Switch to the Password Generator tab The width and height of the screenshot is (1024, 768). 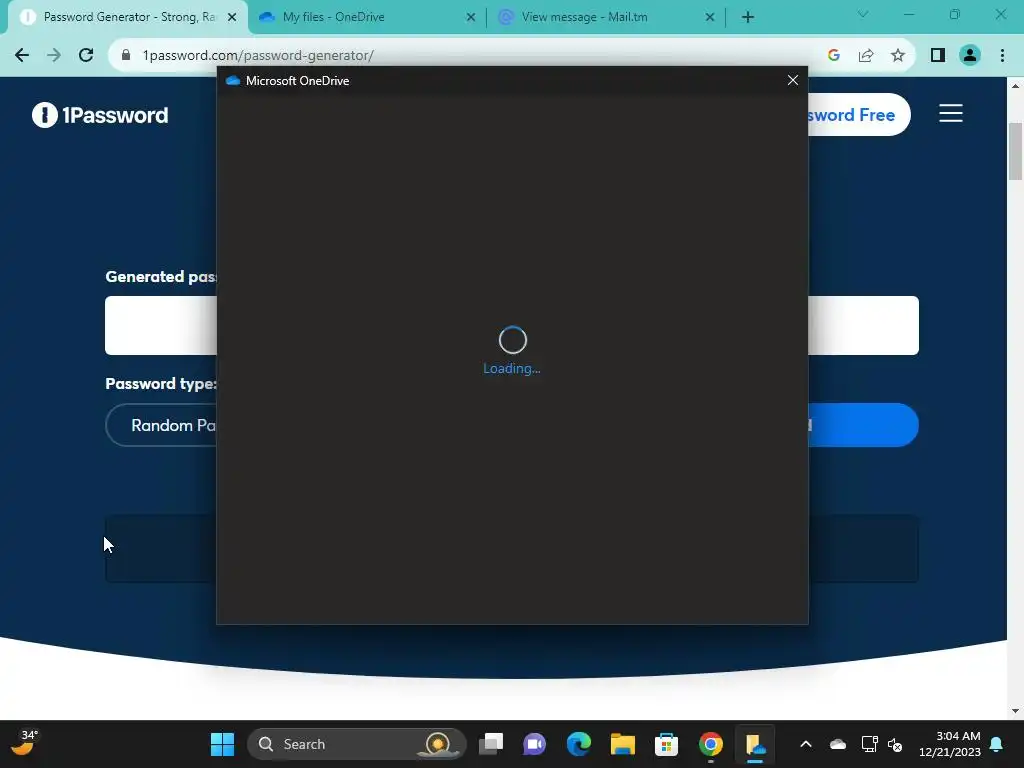pos(127,17)
